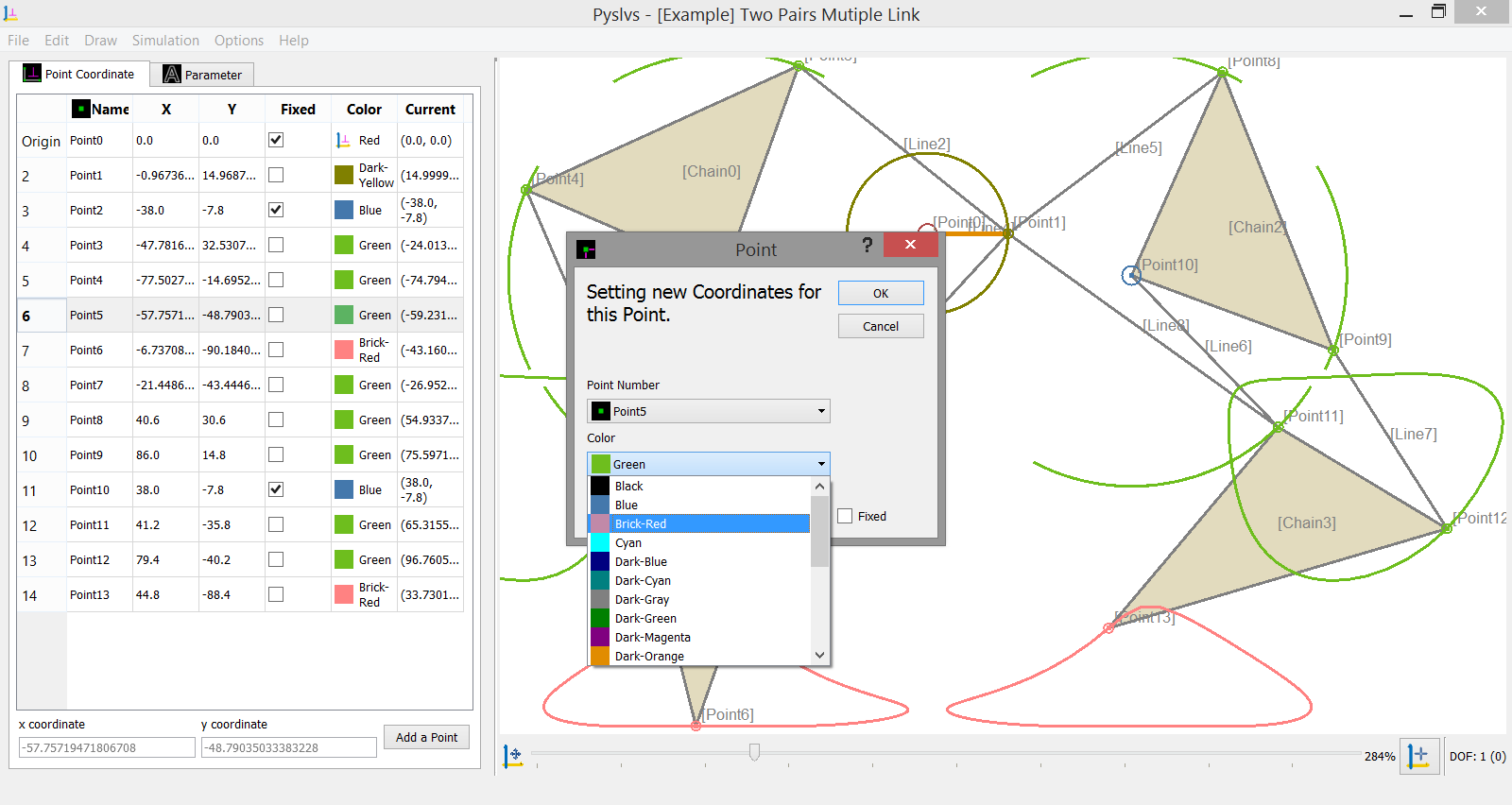Screen dimensions: 1512x805
Task: Check Fixed checkbox for Point13
Action: 276,594
